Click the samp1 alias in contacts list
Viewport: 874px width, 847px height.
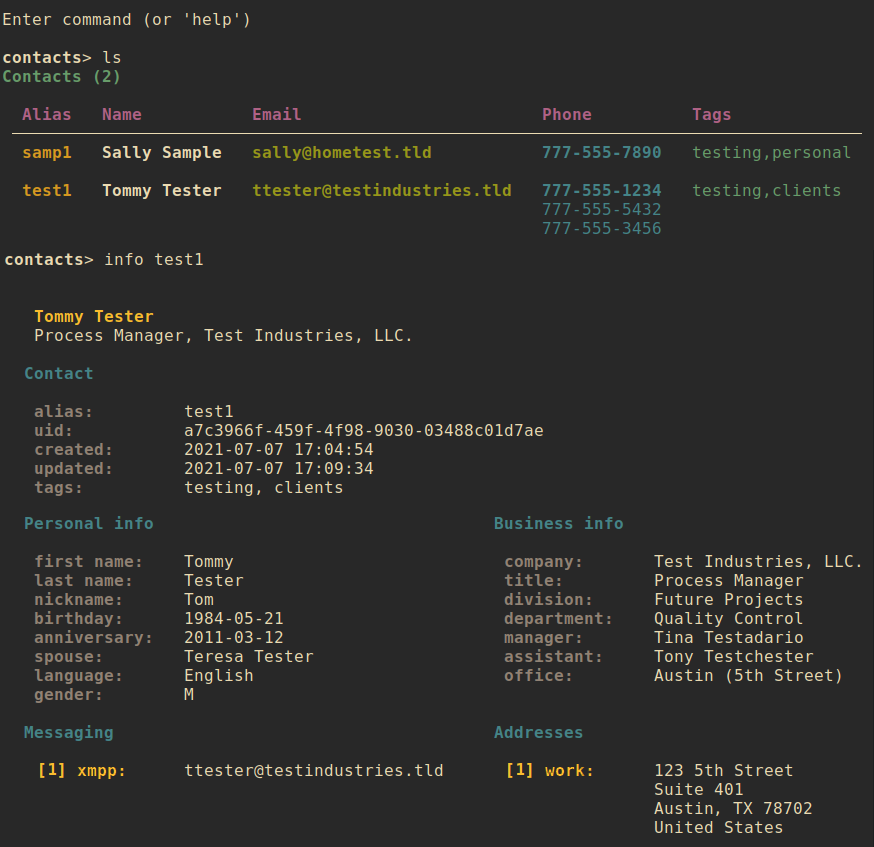(47, 153)
